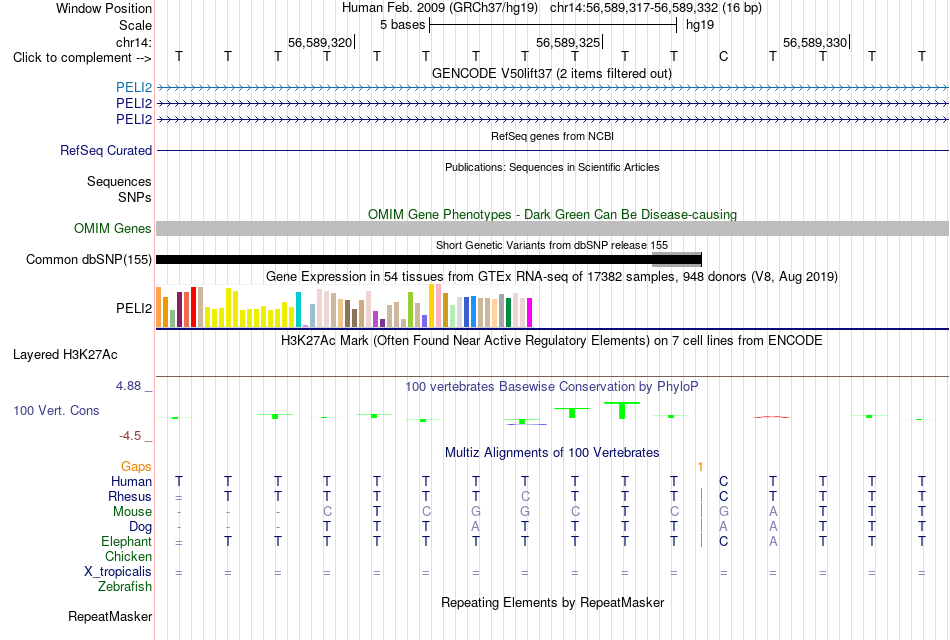Viewport: 950px width, 640px height.
Task: Click the Zebrafish species label
Action: click(x=125, y=586)
